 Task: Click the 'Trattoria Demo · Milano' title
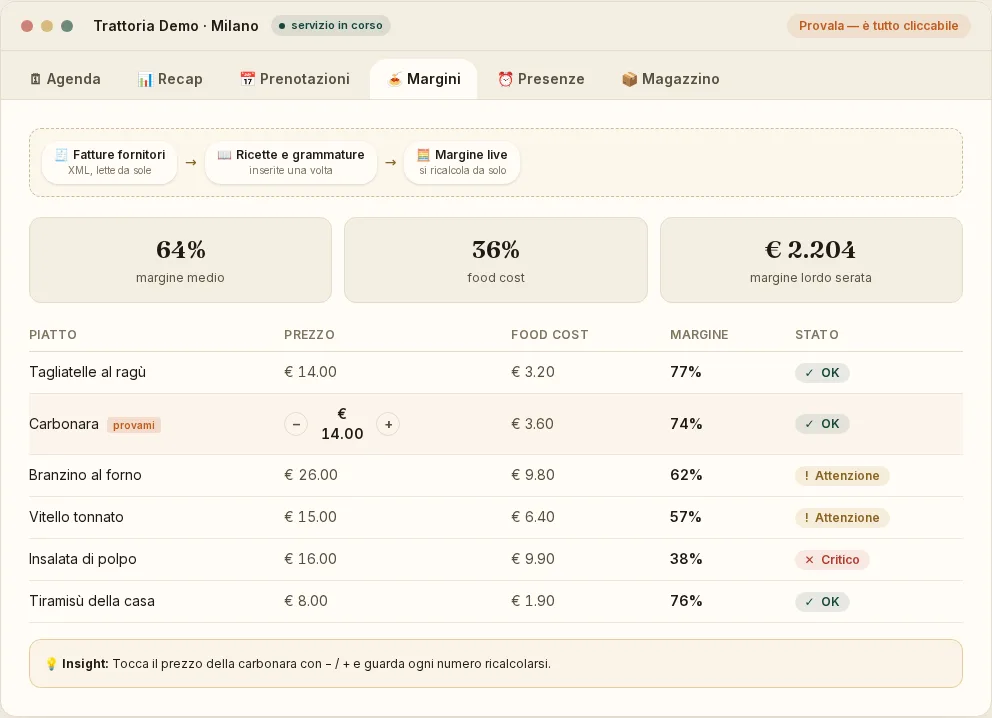pyautogui.click(x=176, y=26)
